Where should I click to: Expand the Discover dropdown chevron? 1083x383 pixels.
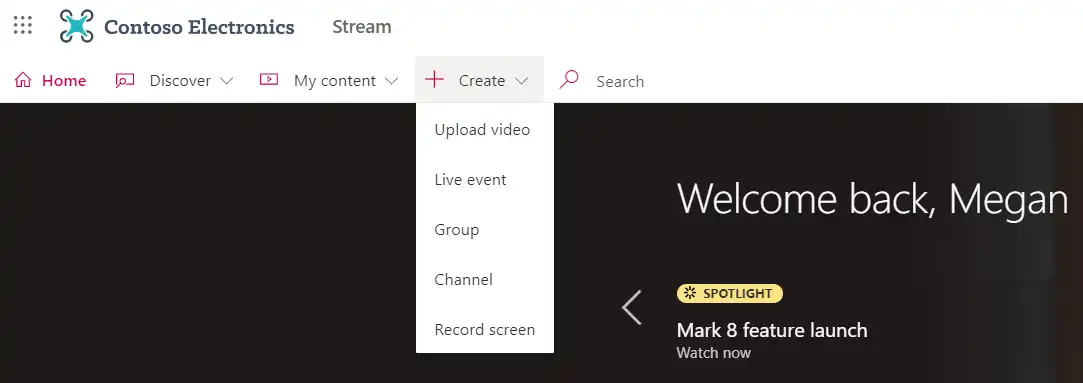[x=226, y=81]
